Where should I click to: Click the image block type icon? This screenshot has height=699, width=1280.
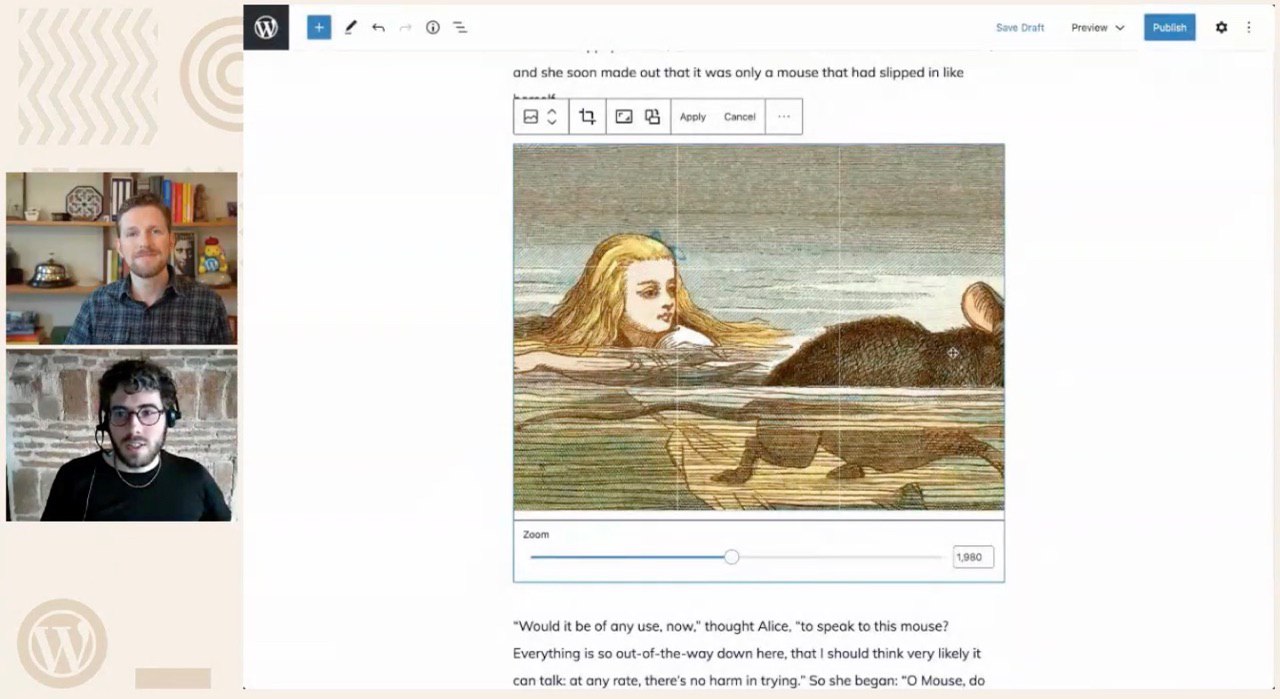pos(531,117)
